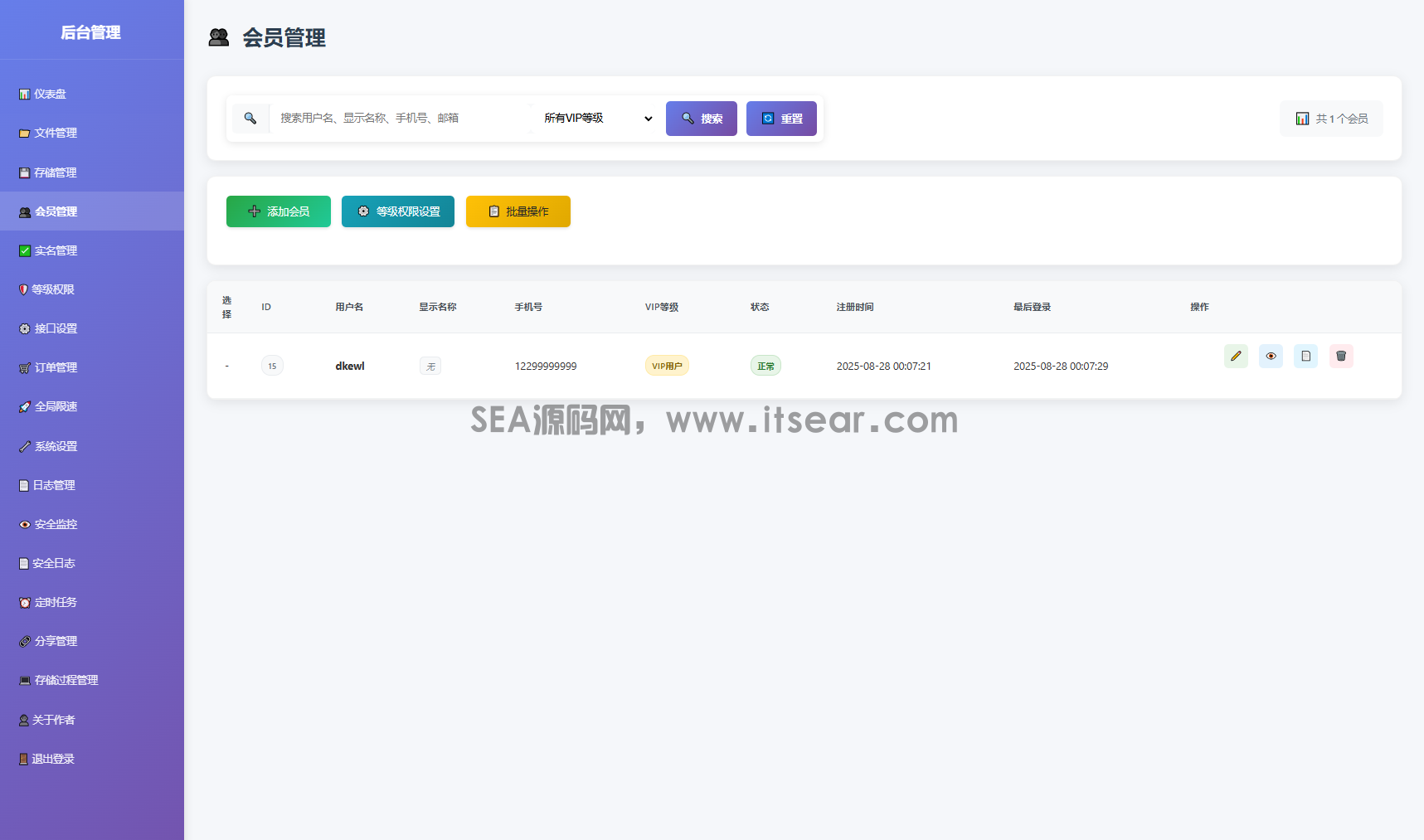Viewport: 1424px width, 840px height.
Task: Navigate to 存储过程管理 in sidebar
Action: point(92,680)
